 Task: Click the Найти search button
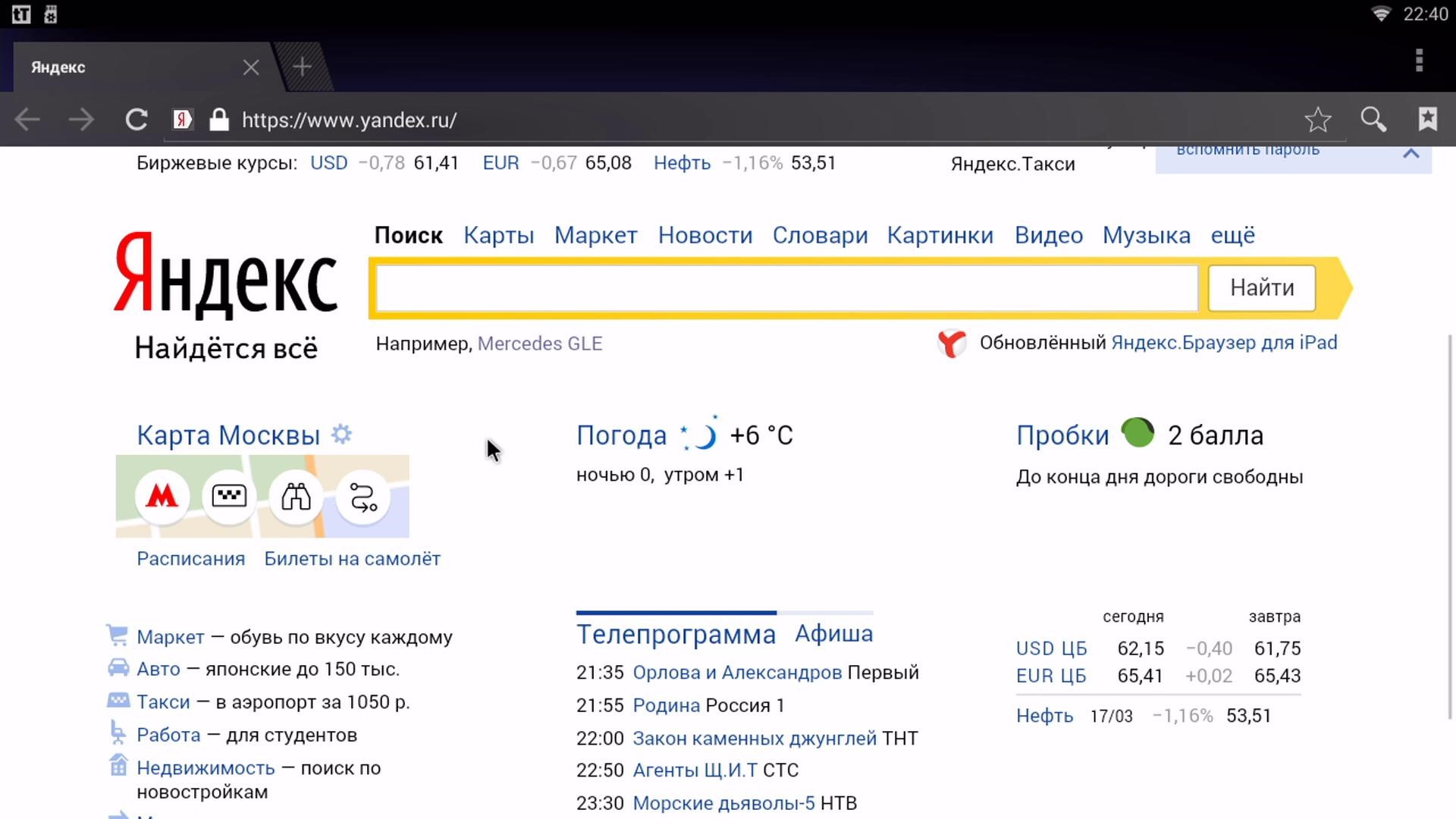(x=1262, y=288)
